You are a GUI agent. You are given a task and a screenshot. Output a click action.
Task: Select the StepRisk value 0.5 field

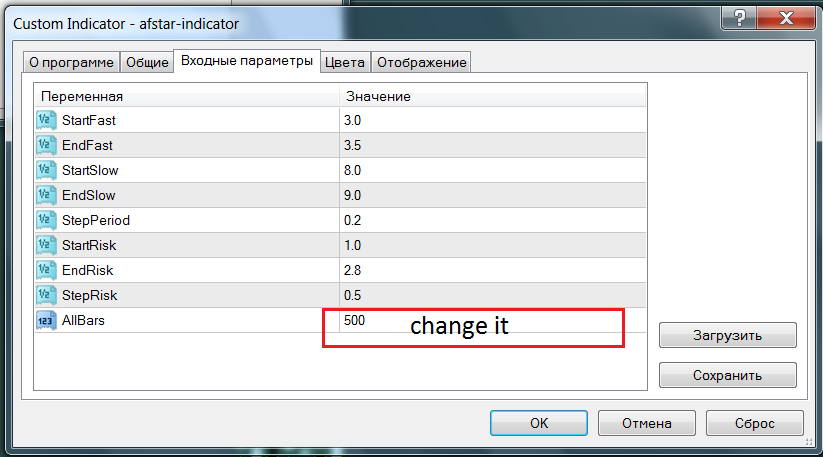point(490,295)
